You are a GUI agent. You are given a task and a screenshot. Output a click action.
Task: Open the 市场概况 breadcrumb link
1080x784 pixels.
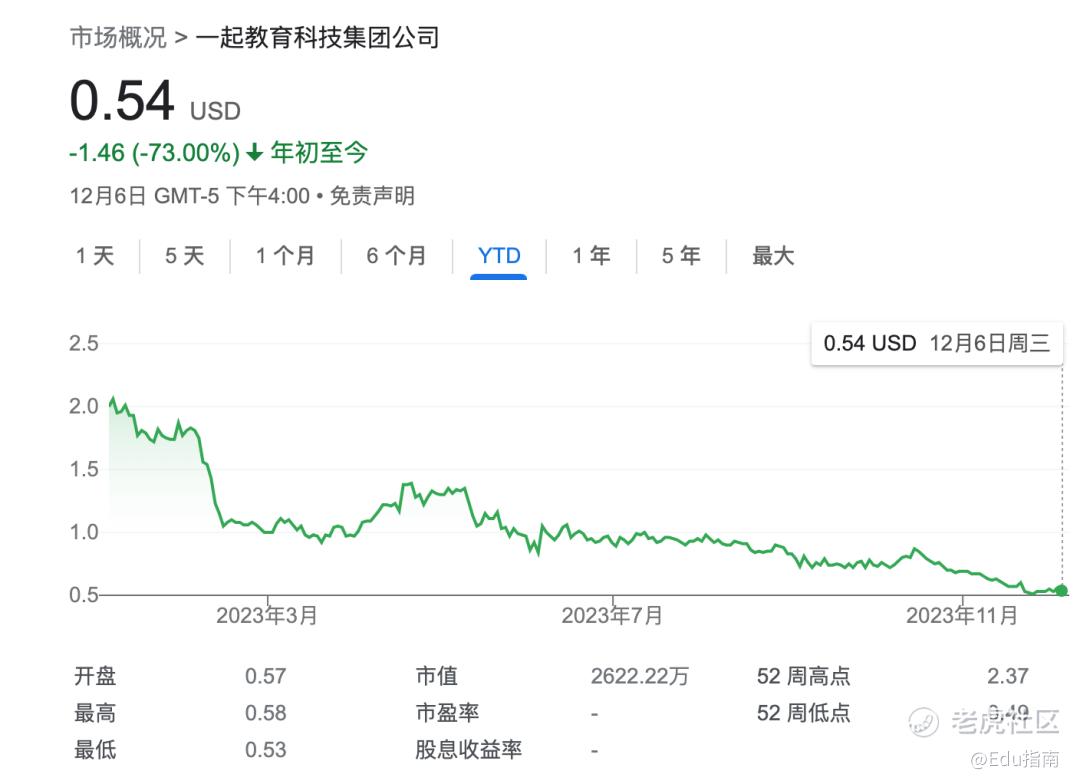click(118, 37)
